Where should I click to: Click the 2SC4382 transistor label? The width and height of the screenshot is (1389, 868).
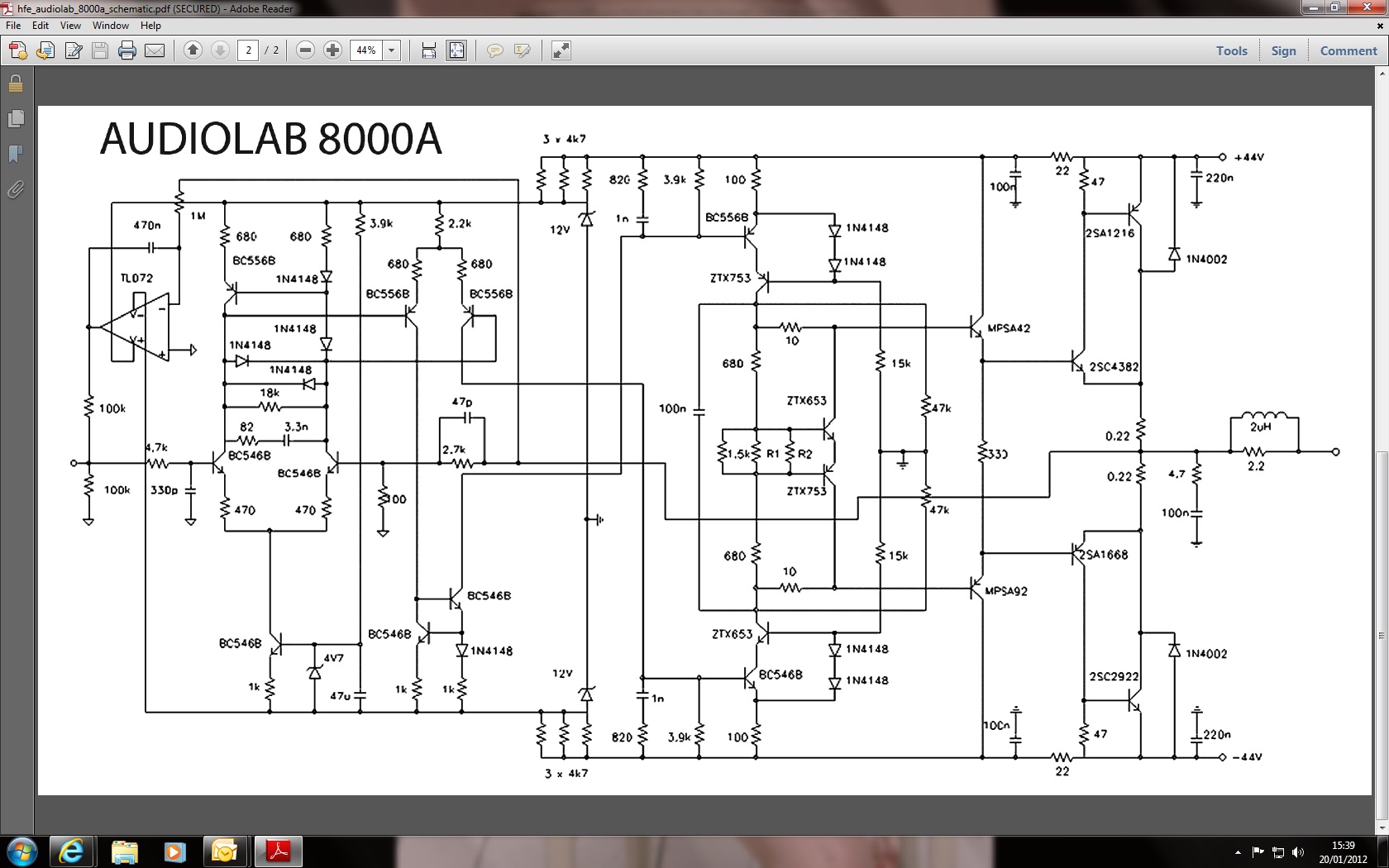coord(1114,366)
